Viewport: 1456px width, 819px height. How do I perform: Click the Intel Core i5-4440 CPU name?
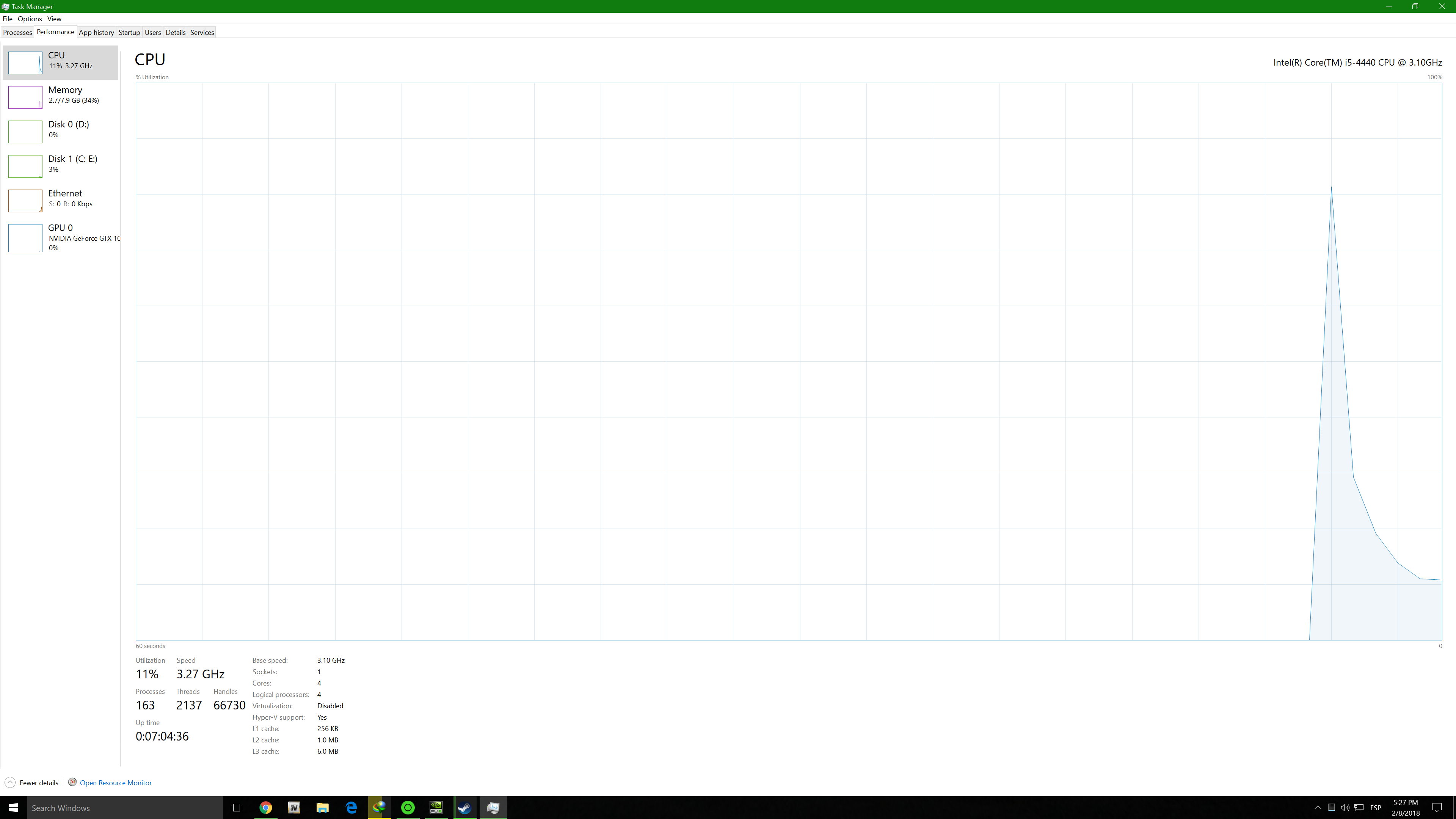1358,63
